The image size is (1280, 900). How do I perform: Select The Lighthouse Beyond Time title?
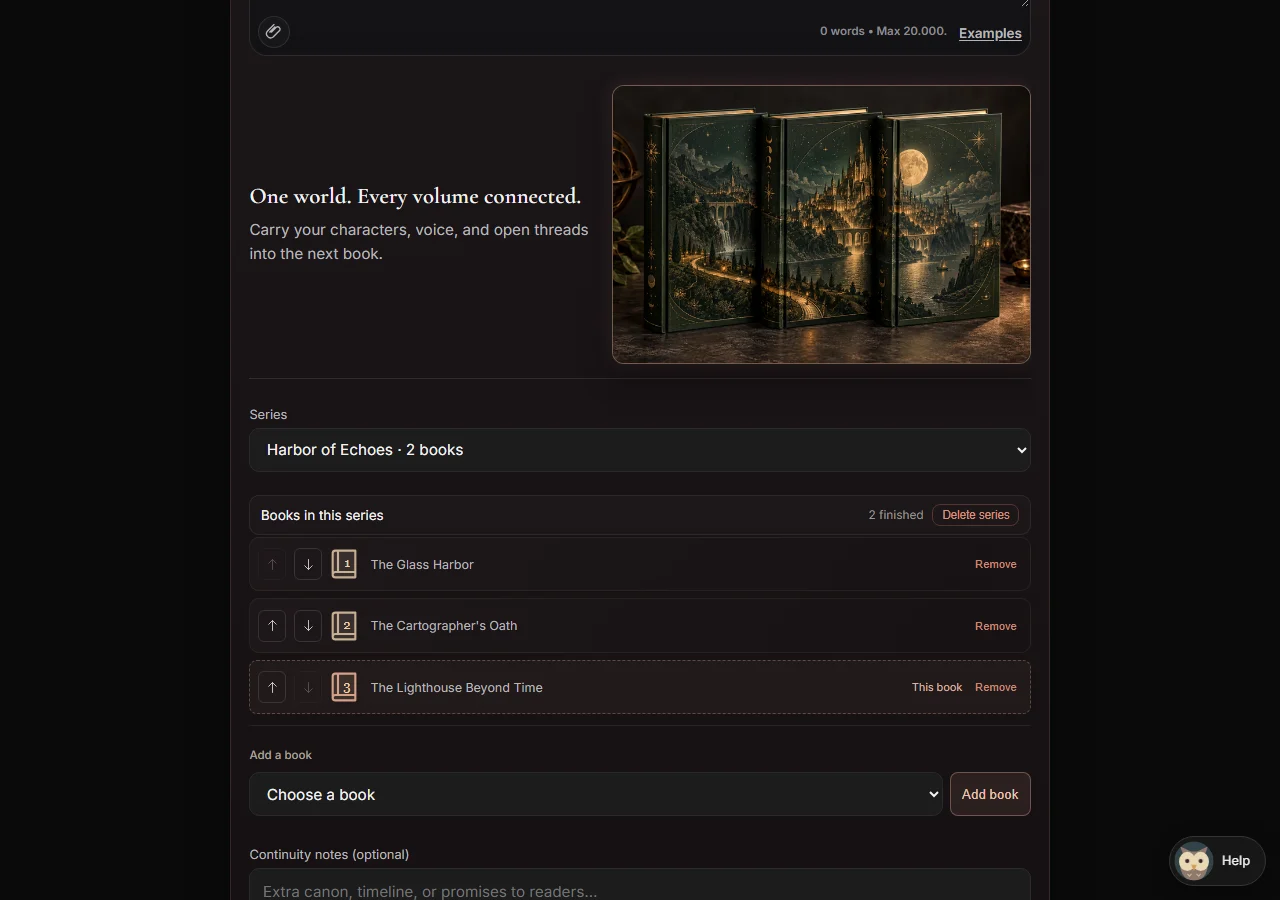tap(457, 687)
